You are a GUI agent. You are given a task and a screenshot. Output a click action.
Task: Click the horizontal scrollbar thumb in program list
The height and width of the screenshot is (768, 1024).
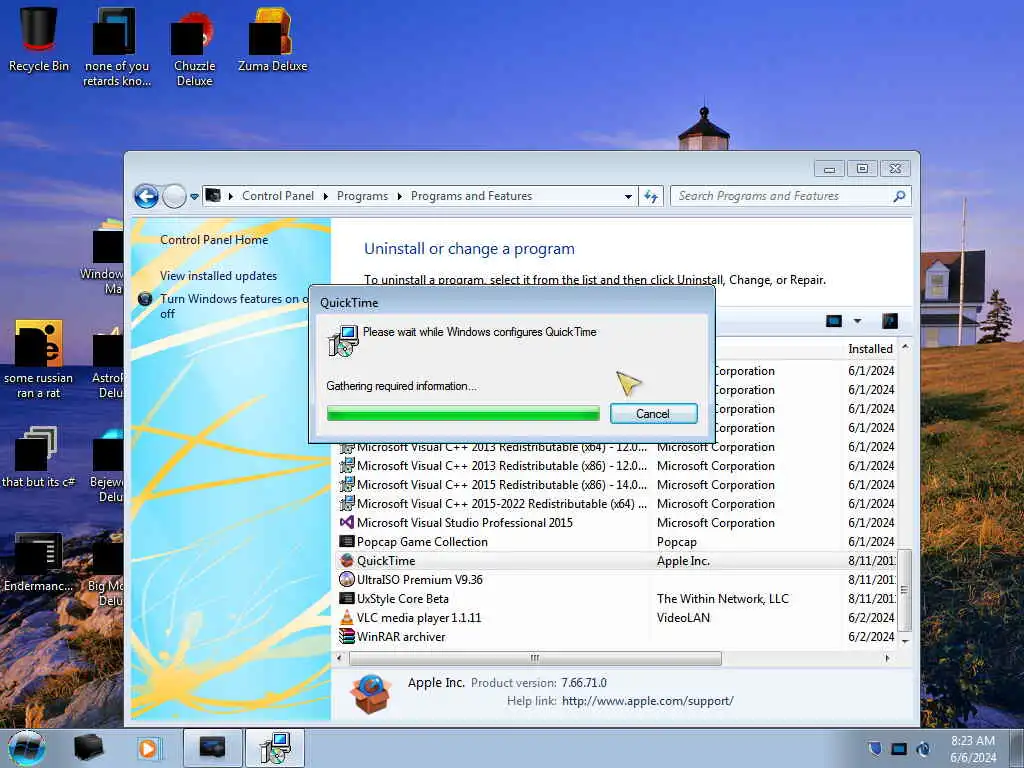pos(535,658)
